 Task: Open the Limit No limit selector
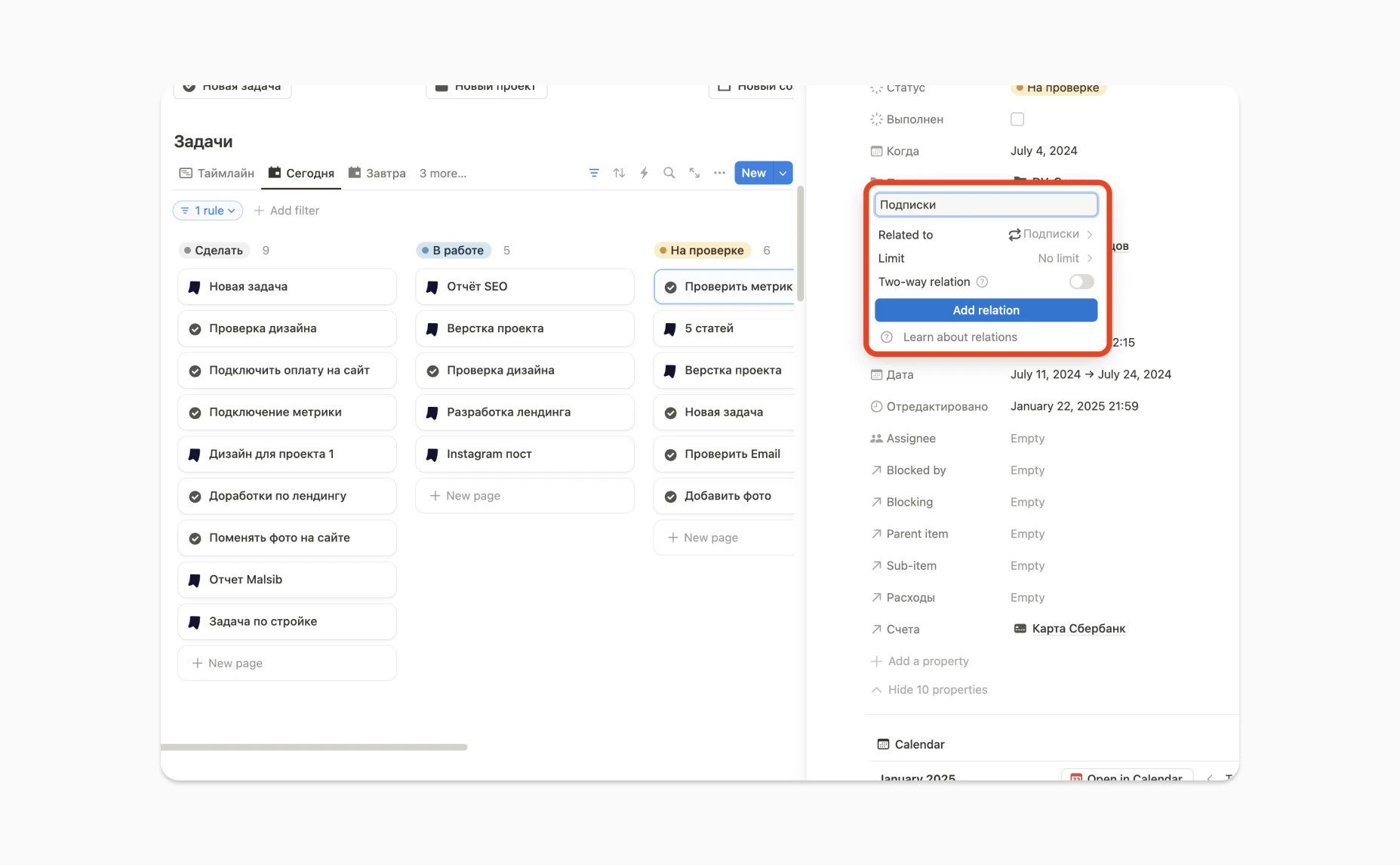1064,258
